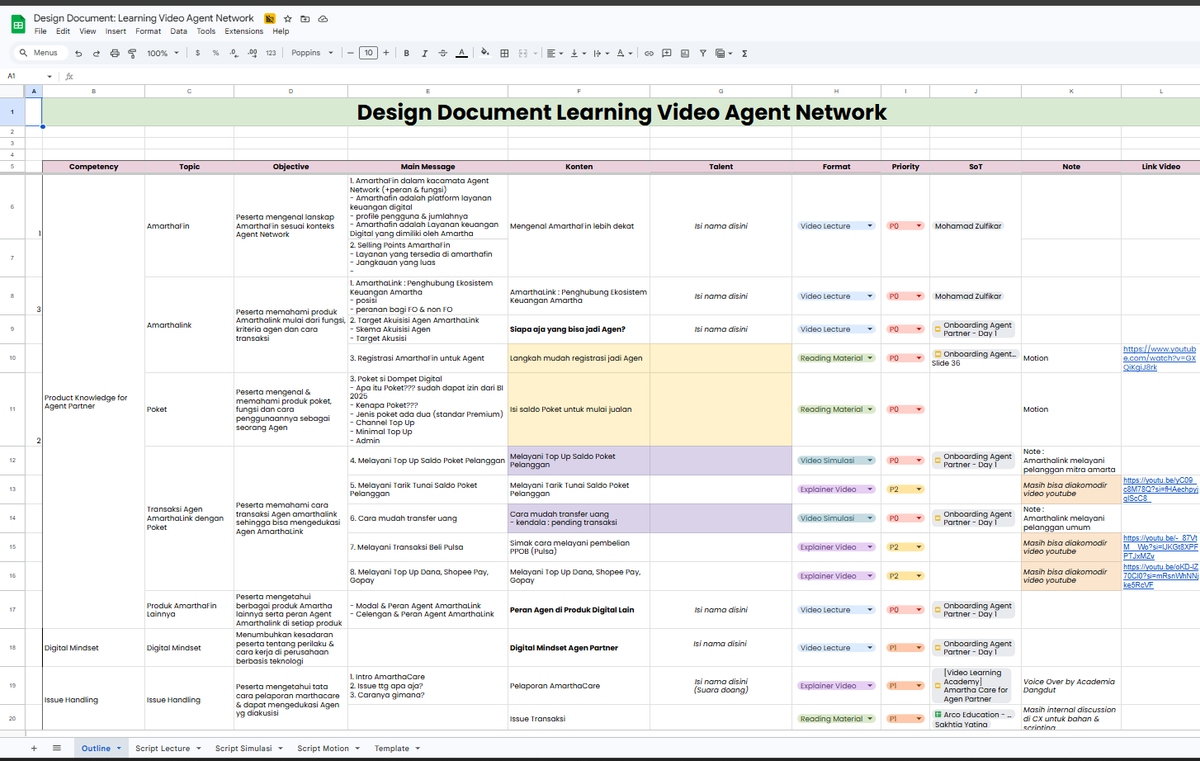
Task: Open the Outline tab dropdown arrow
Action: [119, 748]
